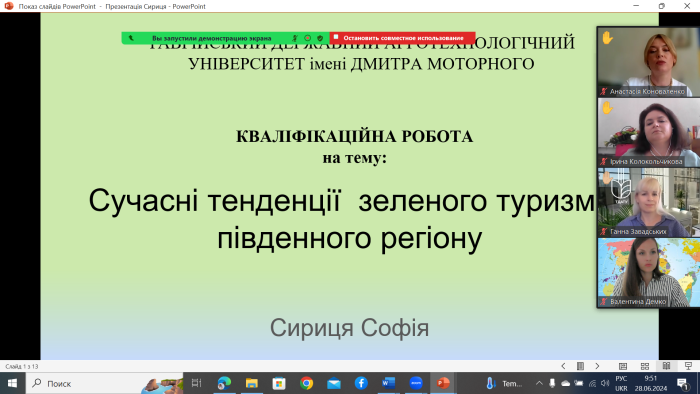Click the phone icon in the Zoom sharing bar
Viewport: 700px width, 394px height.
click(x=131, y=38)
